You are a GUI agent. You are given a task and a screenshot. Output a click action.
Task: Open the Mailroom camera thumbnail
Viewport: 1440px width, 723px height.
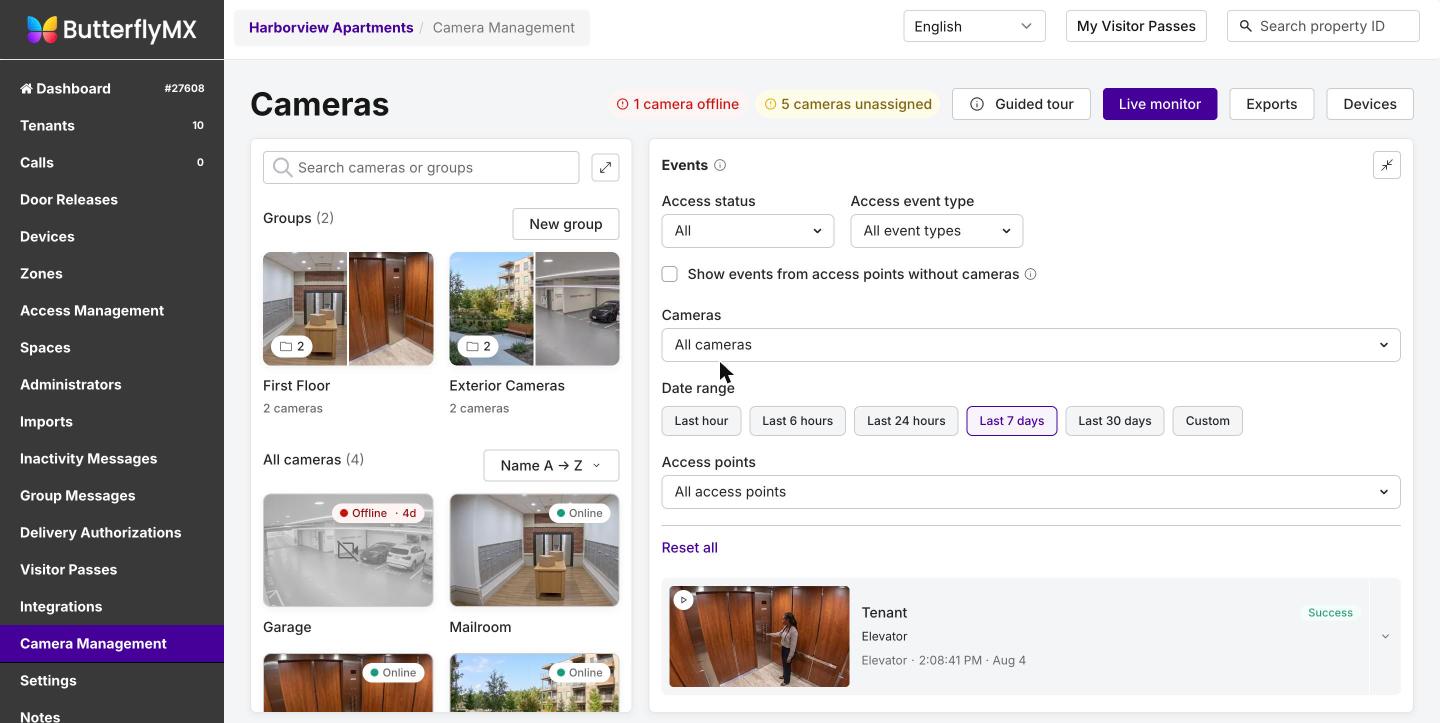(535, 550)
